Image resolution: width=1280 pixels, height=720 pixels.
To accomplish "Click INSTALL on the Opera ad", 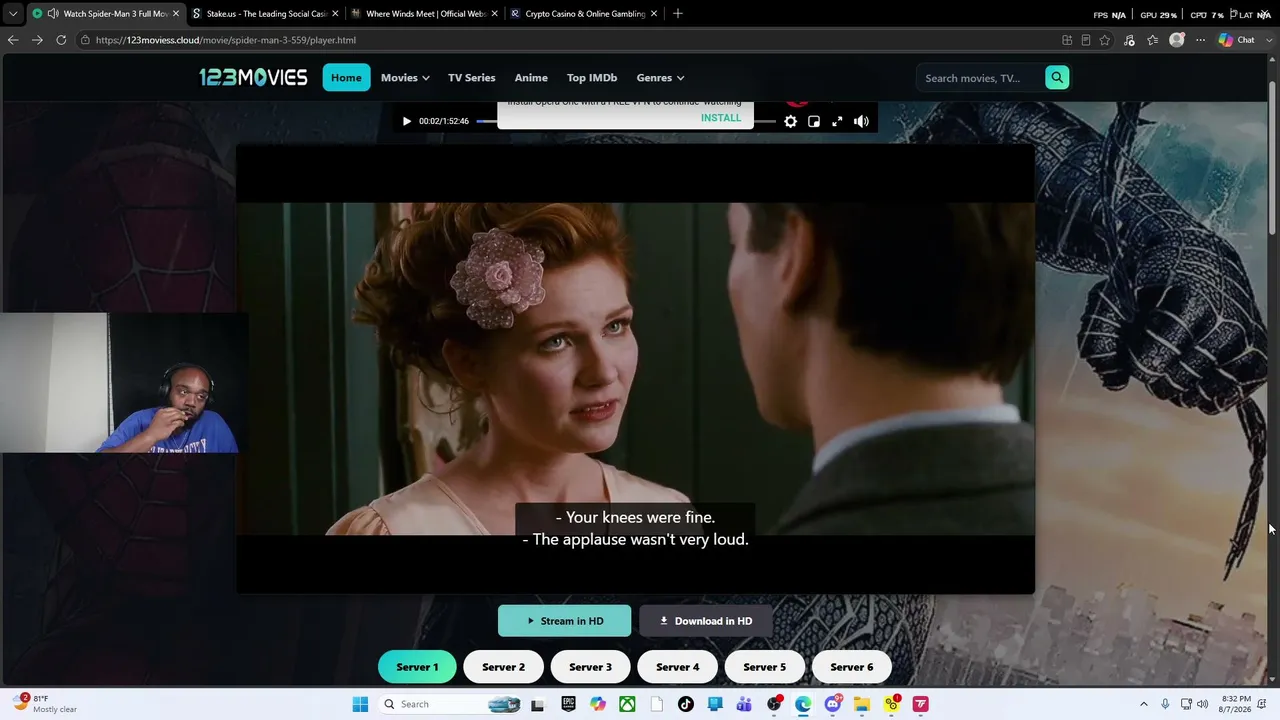I will click(721, 118).
